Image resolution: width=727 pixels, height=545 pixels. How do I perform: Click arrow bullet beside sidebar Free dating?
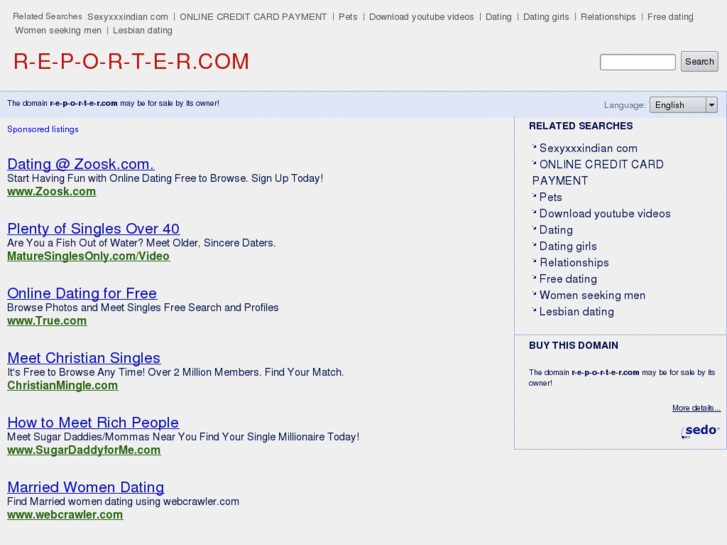pos(534,277)
